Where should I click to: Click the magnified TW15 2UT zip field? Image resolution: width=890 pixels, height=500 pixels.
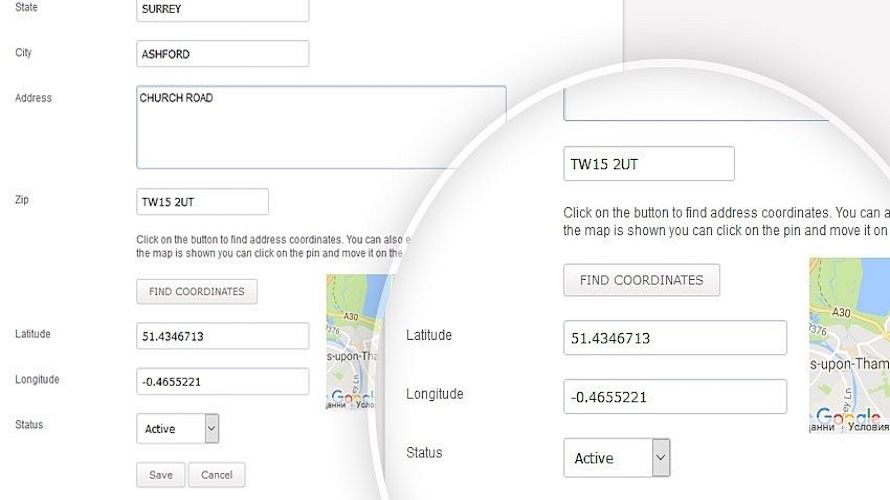click(649, 164)
